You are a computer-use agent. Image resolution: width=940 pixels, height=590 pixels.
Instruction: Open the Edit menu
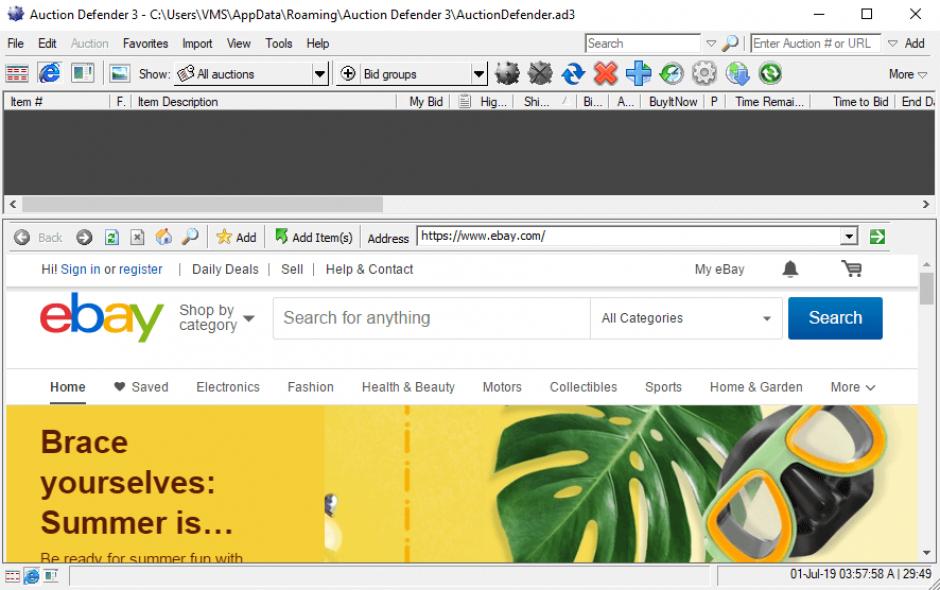(47, 43)
